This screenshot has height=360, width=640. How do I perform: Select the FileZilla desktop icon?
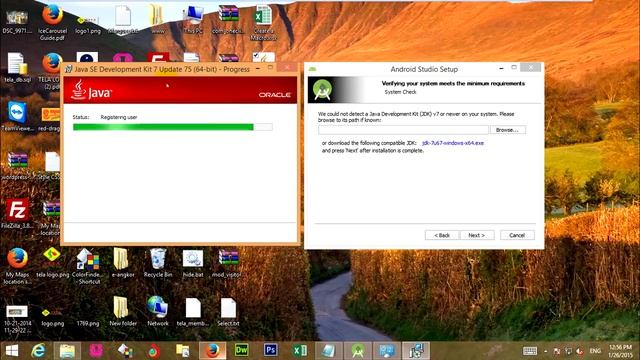pos(17,213)
